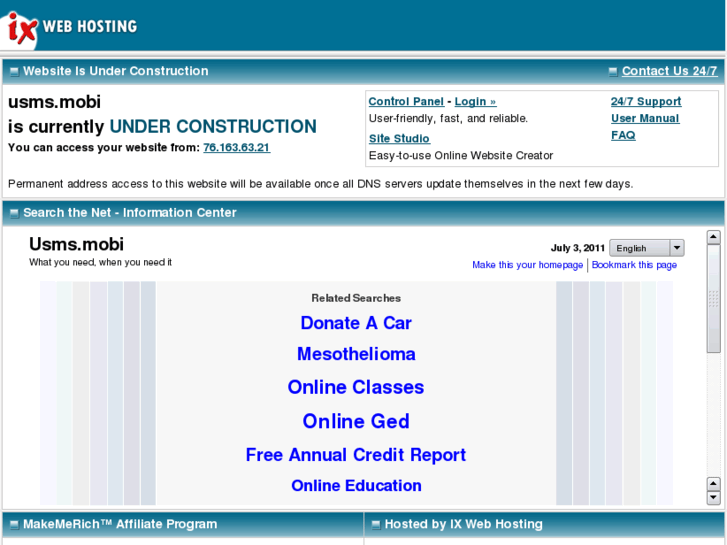The image size is (727, 545).
Task: Open the Site Studio link
Action: 399,139
